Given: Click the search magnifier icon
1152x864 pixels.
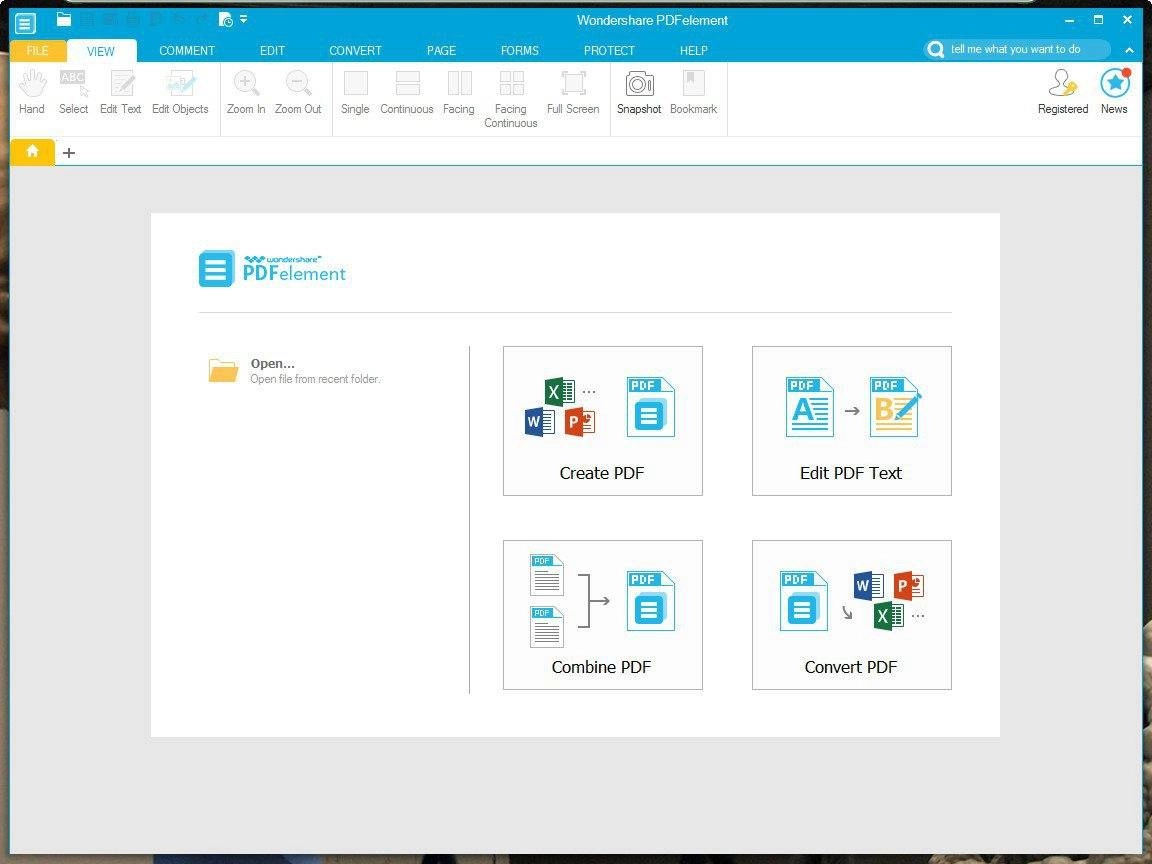Looking at the screenshot, I should coord(935,49).
